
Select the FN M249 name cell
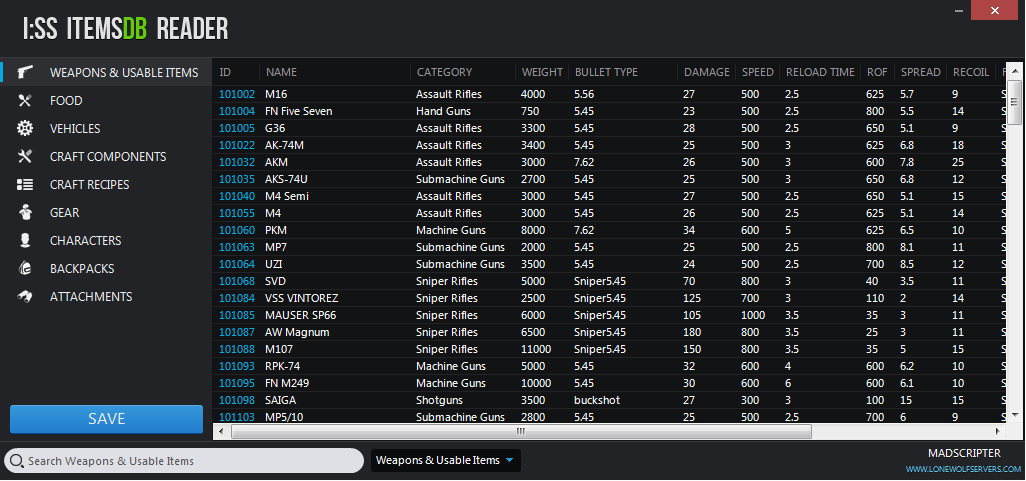pyautogui.click(x=287, y=383)
